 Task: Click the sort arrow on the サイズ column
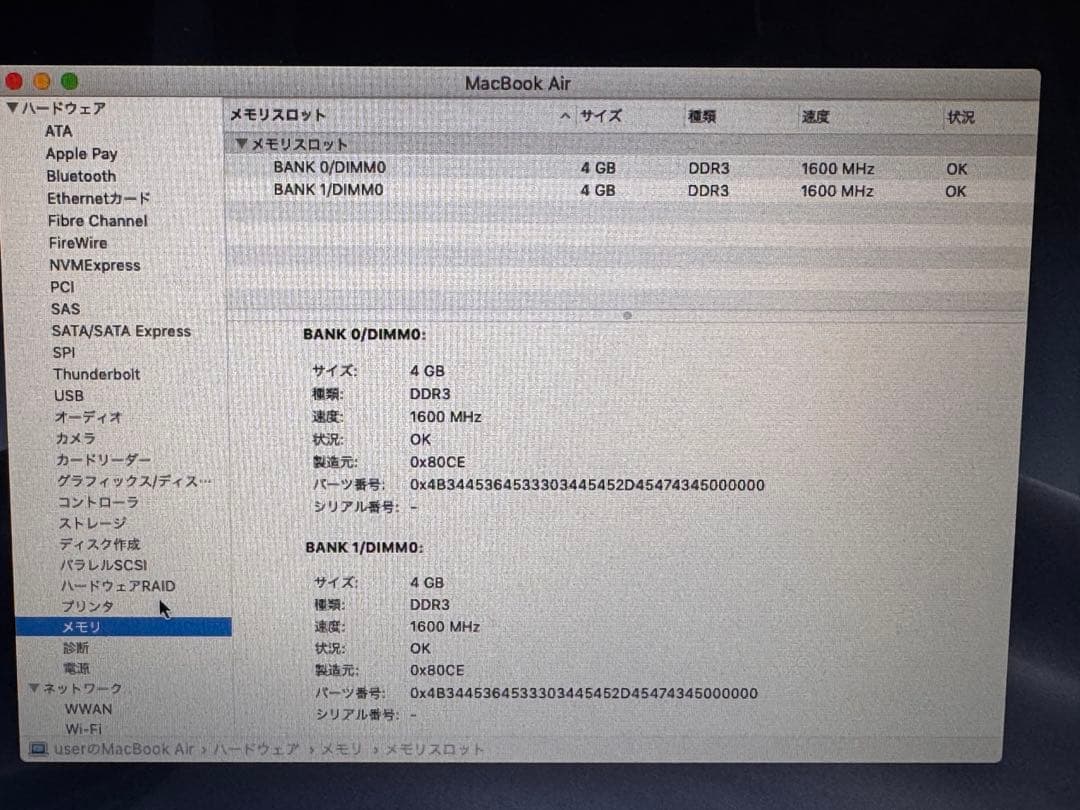[x=565, y=116]
